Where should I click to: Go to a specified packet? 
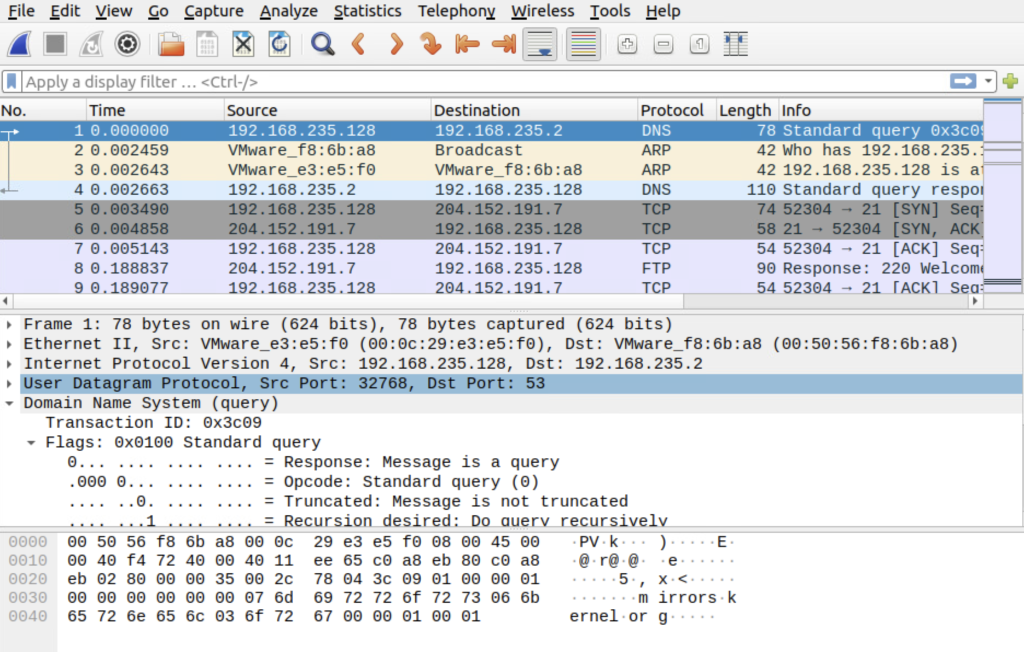(x=431, y=44)
